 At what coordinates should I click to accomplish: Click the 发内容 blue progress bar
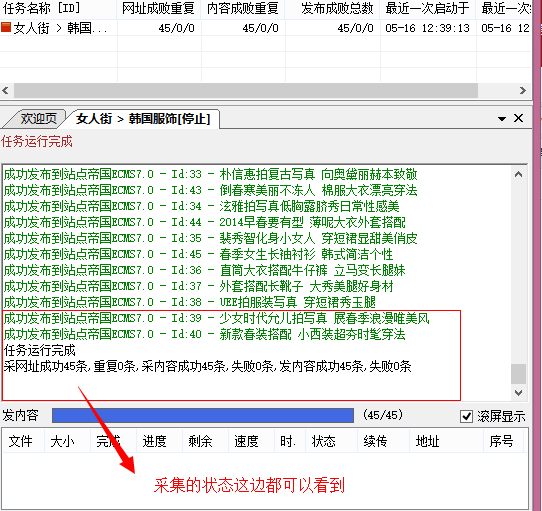(x=203, y=416)
